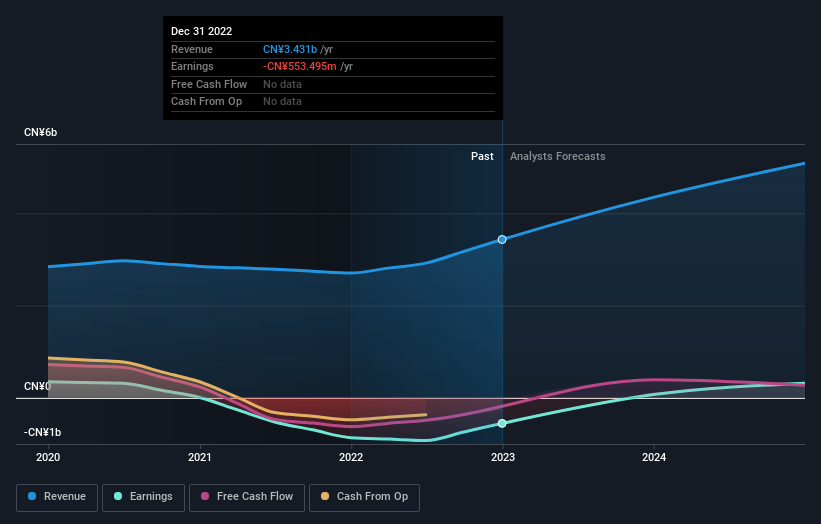The height and width of the screenshot is (524, 821).
Task: Click the 2021 x-axis label
Action: (199, 457)
